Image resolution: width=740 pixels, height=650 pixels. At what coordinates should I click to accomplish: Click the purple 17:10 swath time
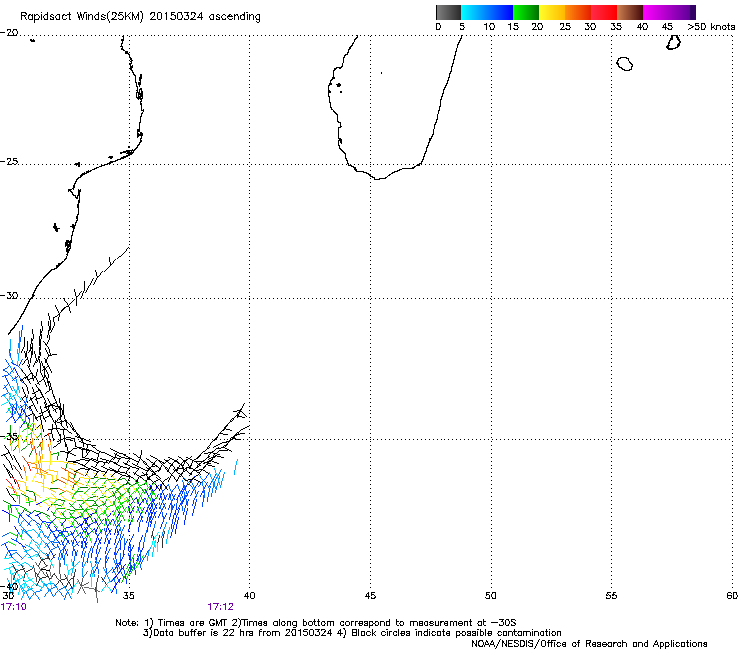(x=14, y=607)
